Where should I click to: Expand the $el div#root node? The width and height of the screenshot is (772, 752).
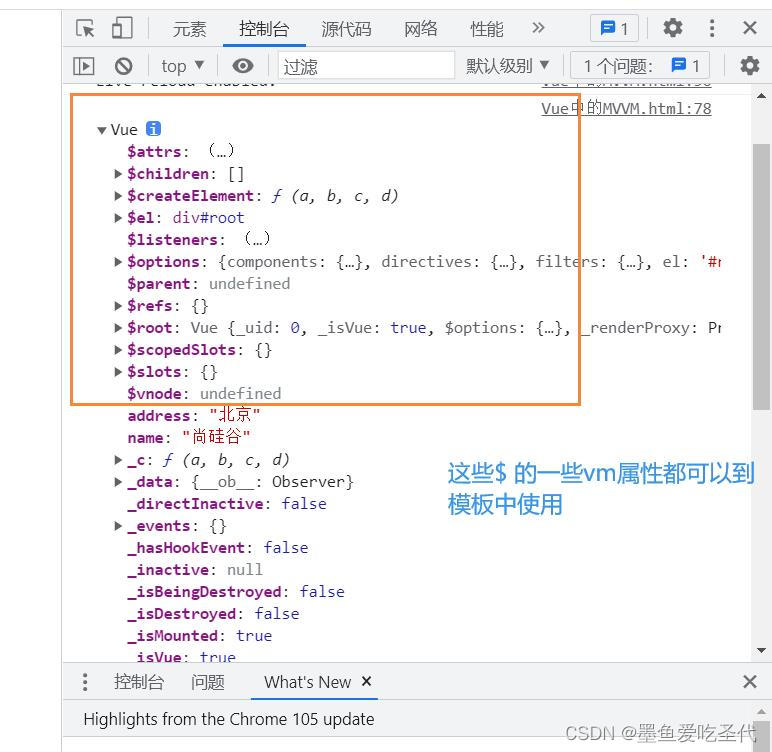pos(118,218)
